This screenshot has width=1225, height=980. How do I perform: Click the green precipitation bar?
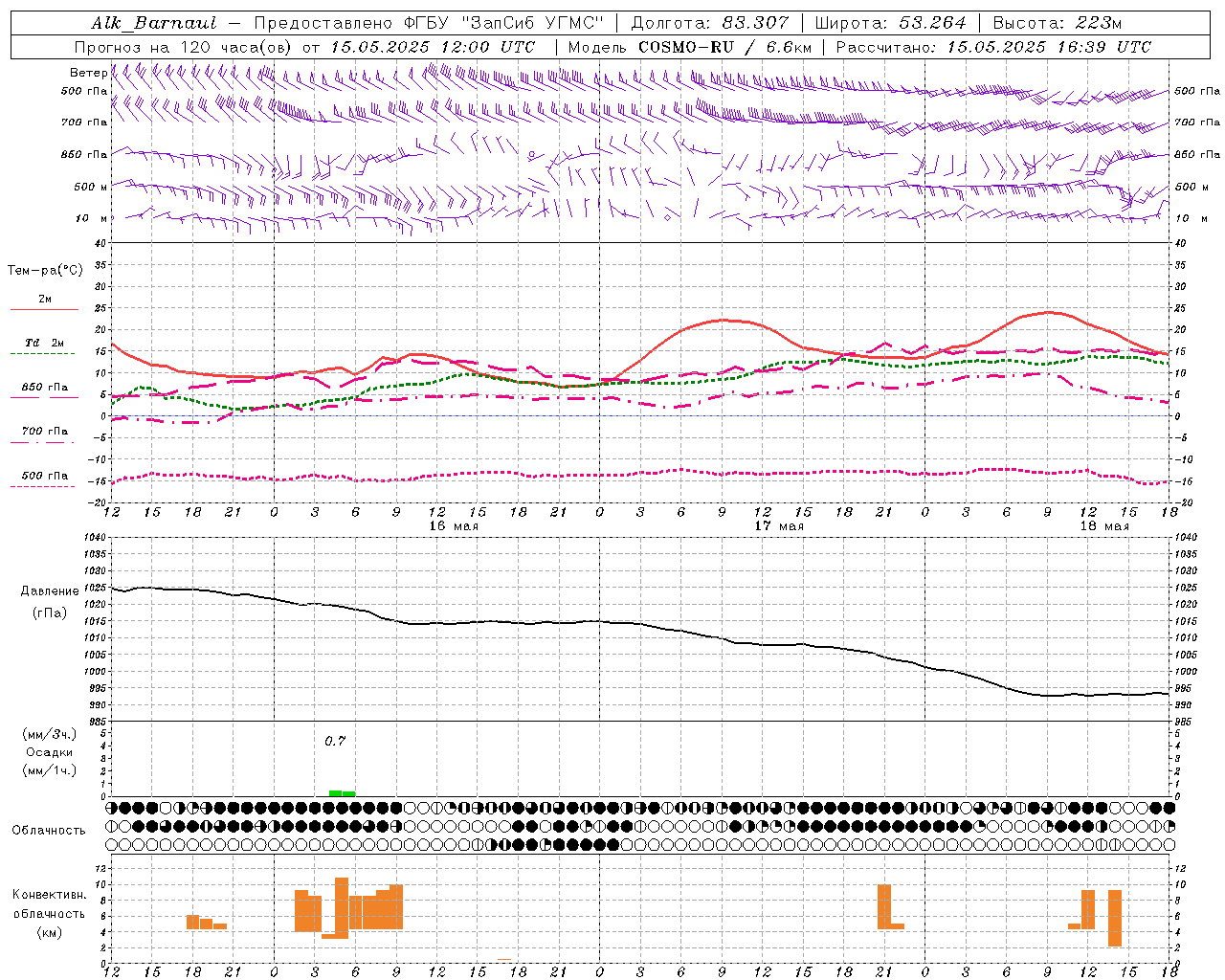pyautogui.click(x=342, y=792)
